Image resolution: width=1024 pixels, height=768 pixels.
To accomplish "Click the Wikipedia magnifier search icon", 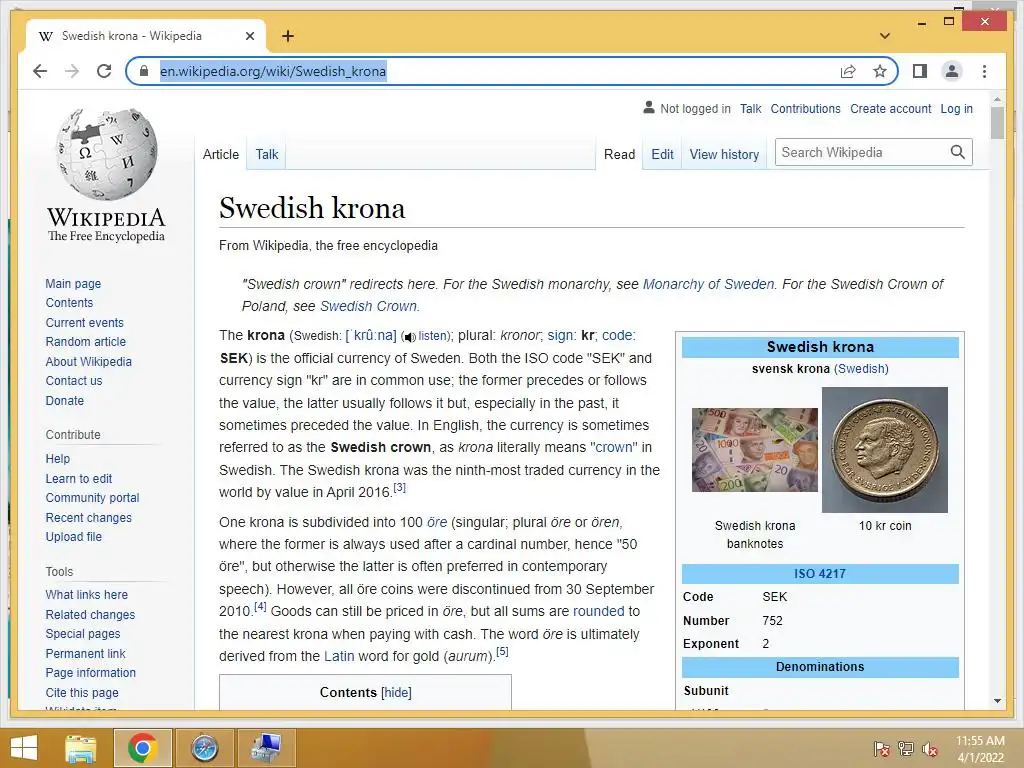I will 957,152.
